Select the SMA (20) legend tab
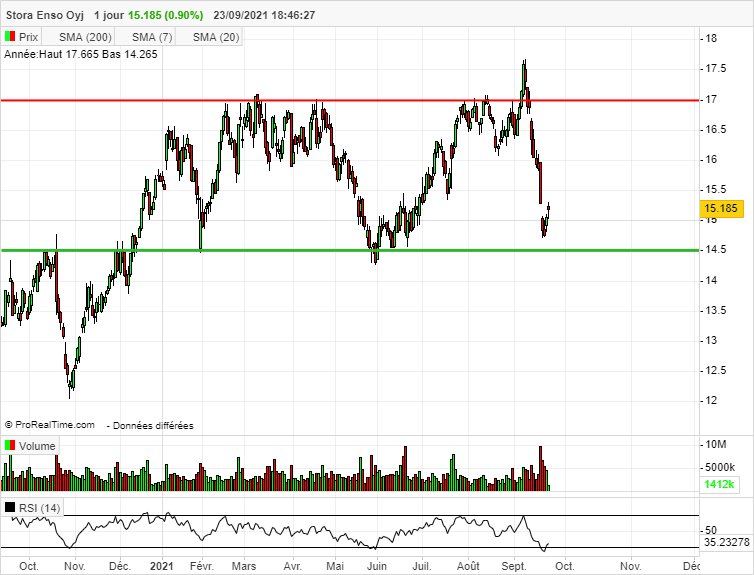 coord(216,37)
